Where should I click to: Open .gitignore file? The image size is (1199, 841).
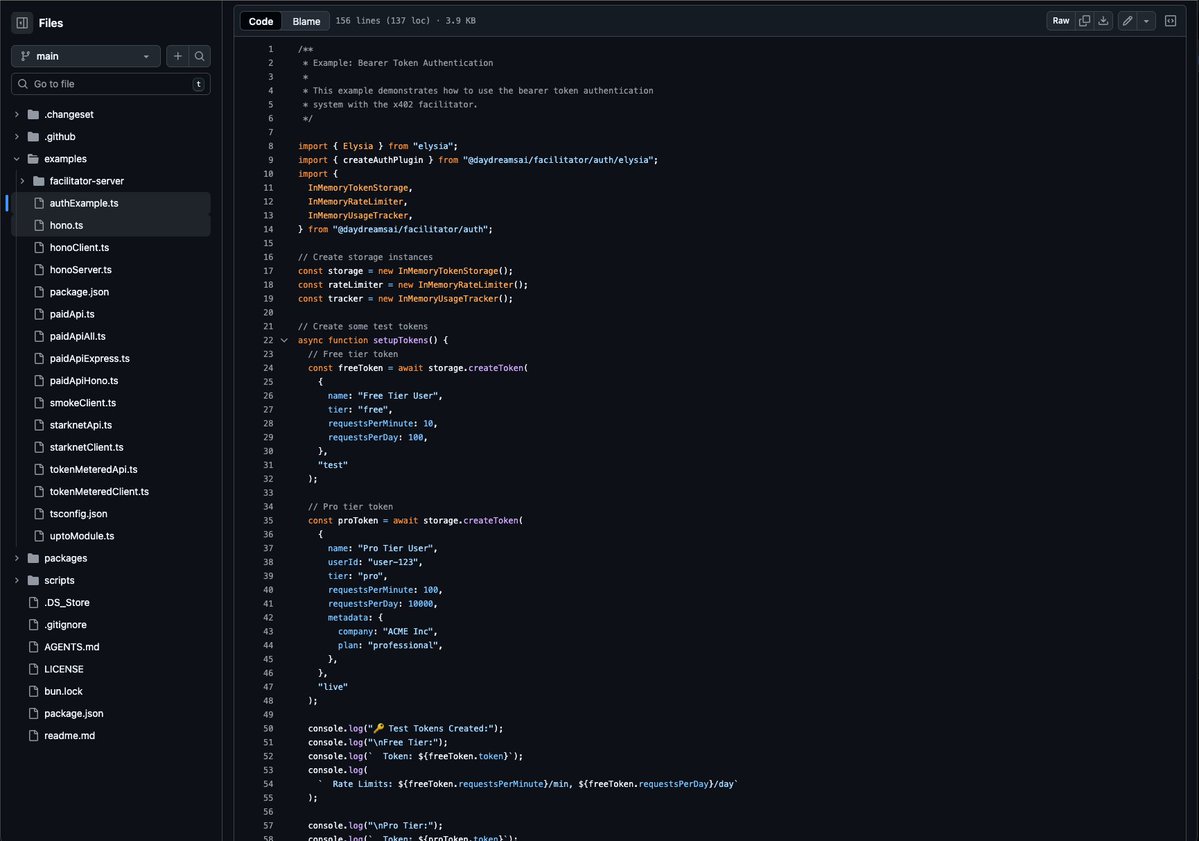(65, 625)
